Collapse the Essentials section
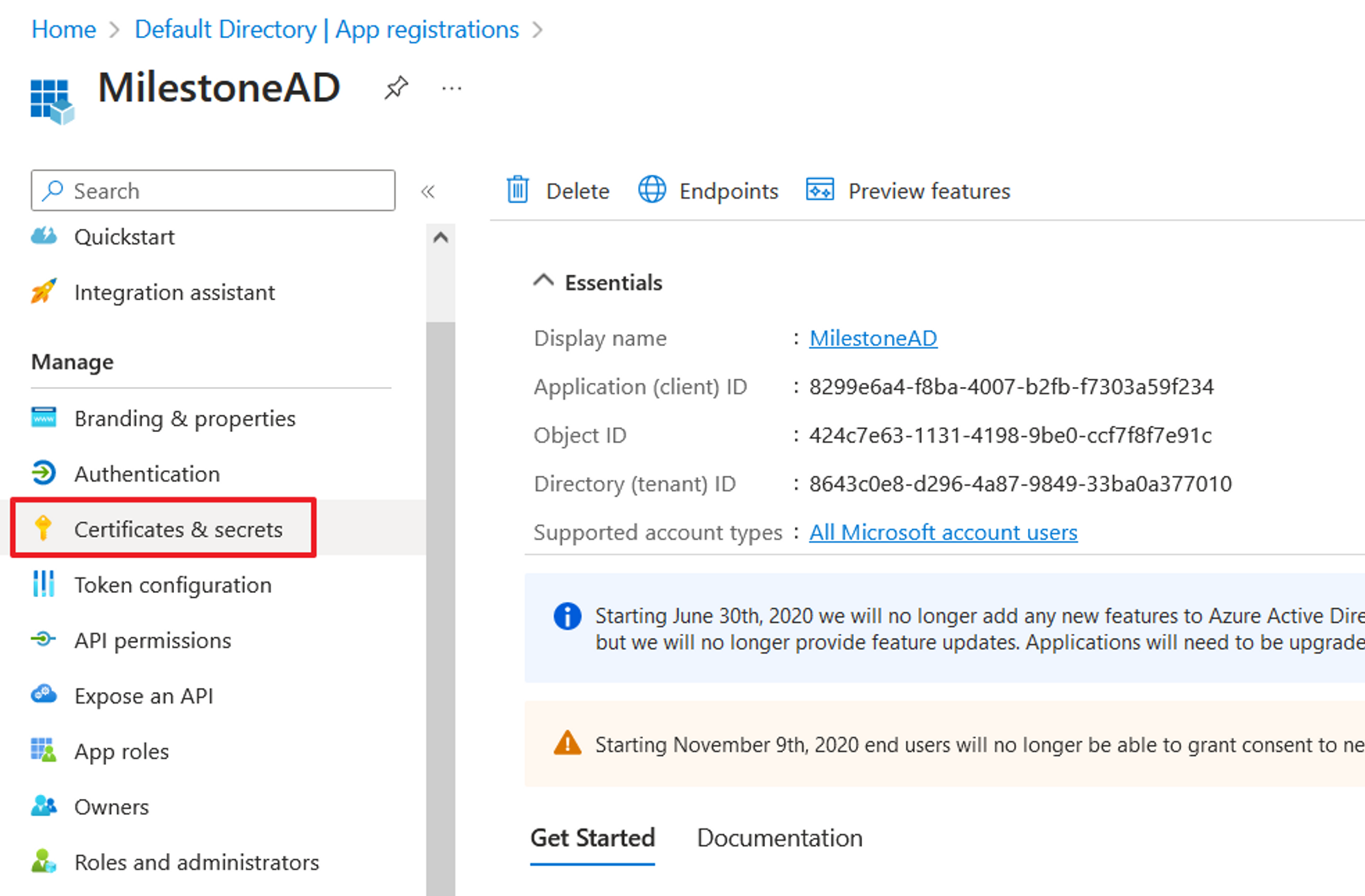1365x896 pixels. click(543, 279)
